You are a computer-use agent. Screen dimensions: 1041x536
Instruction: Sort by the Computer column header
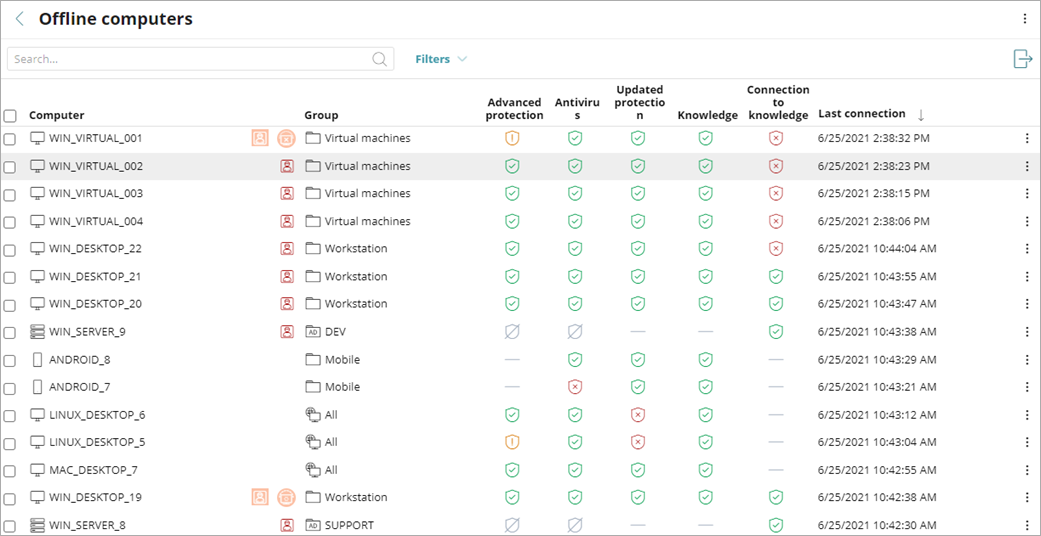click(57, 116)
